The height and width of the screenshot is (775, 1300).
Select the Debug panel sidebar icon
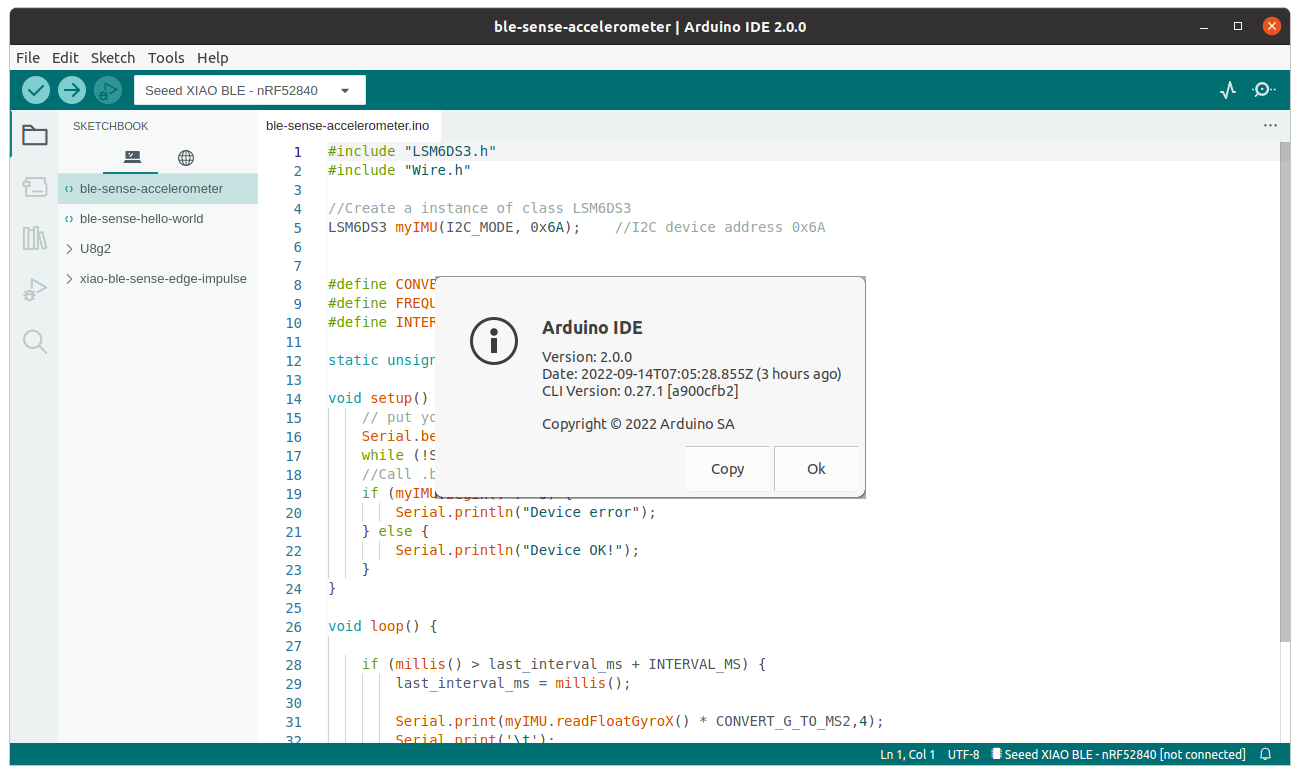(33, 289)
